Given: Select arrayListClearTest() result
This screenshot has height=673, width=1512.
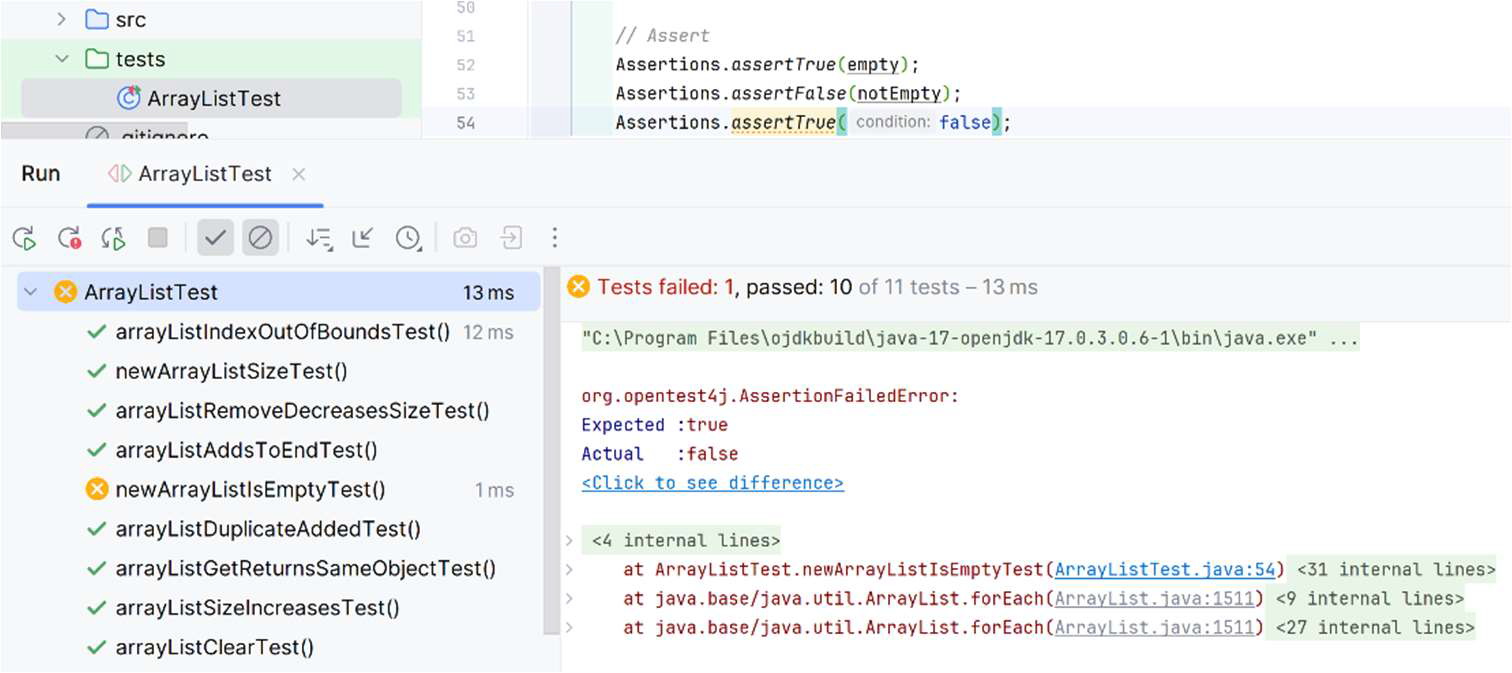Looking at the screenshot, I should pos(214,647).
